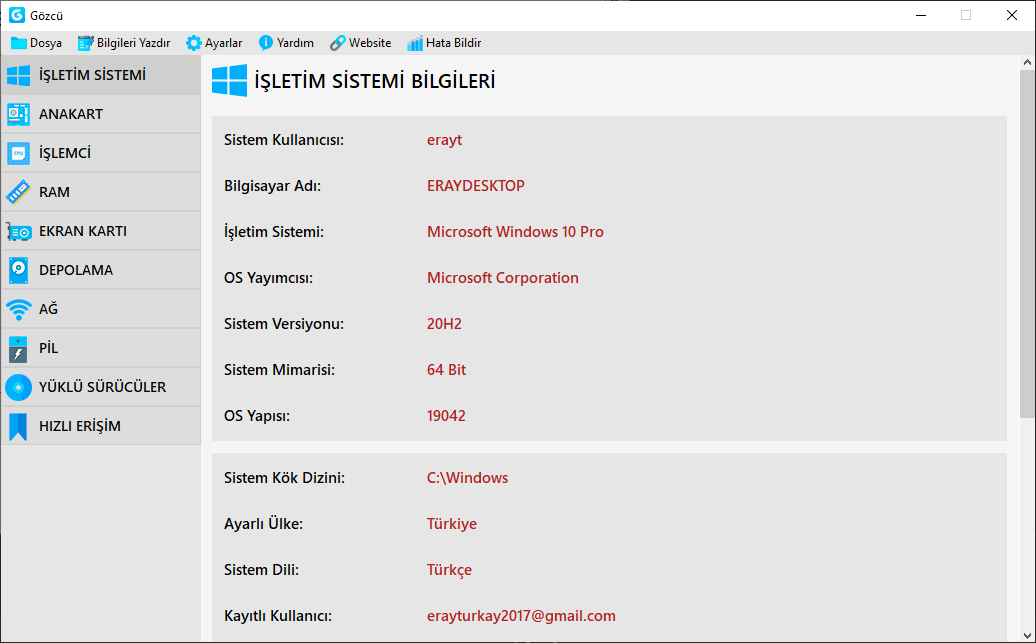1036x643 pixels.
Task: Click the Microsoft Windows 10 Pro value
Action: (515, 232)
